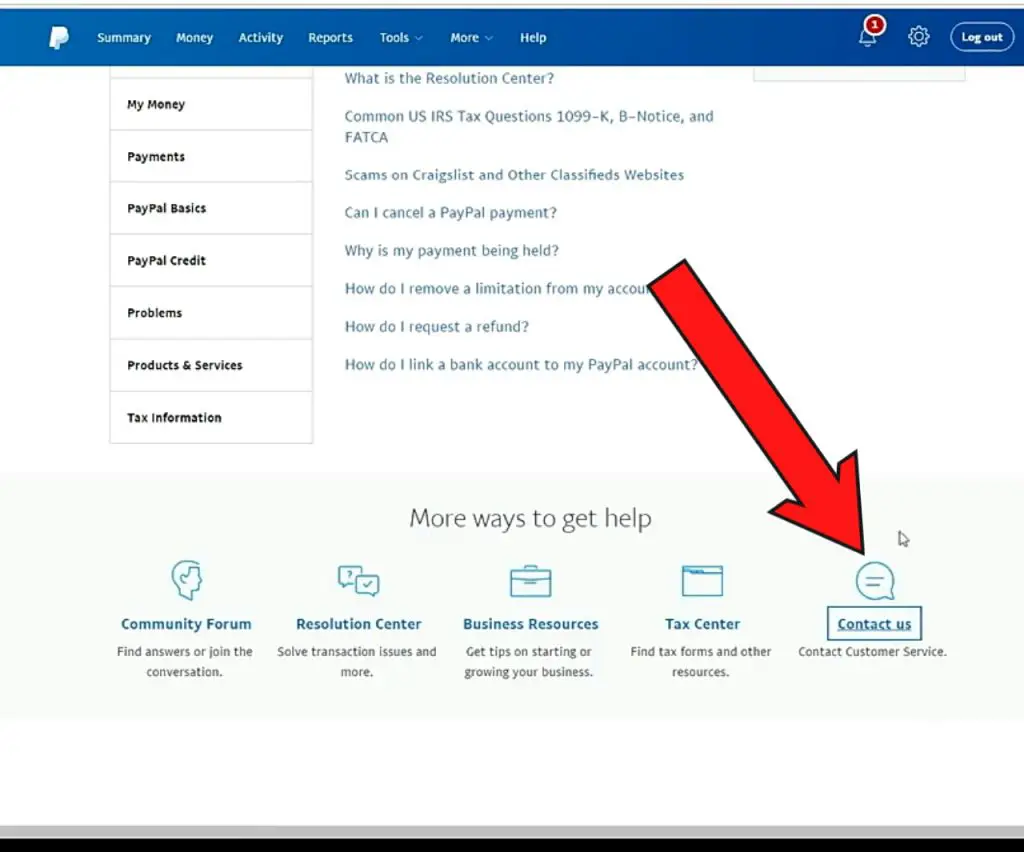The height and width of the screenshot is (852, 1024).
Task: Click the Tax Center link
Action: 702,624
